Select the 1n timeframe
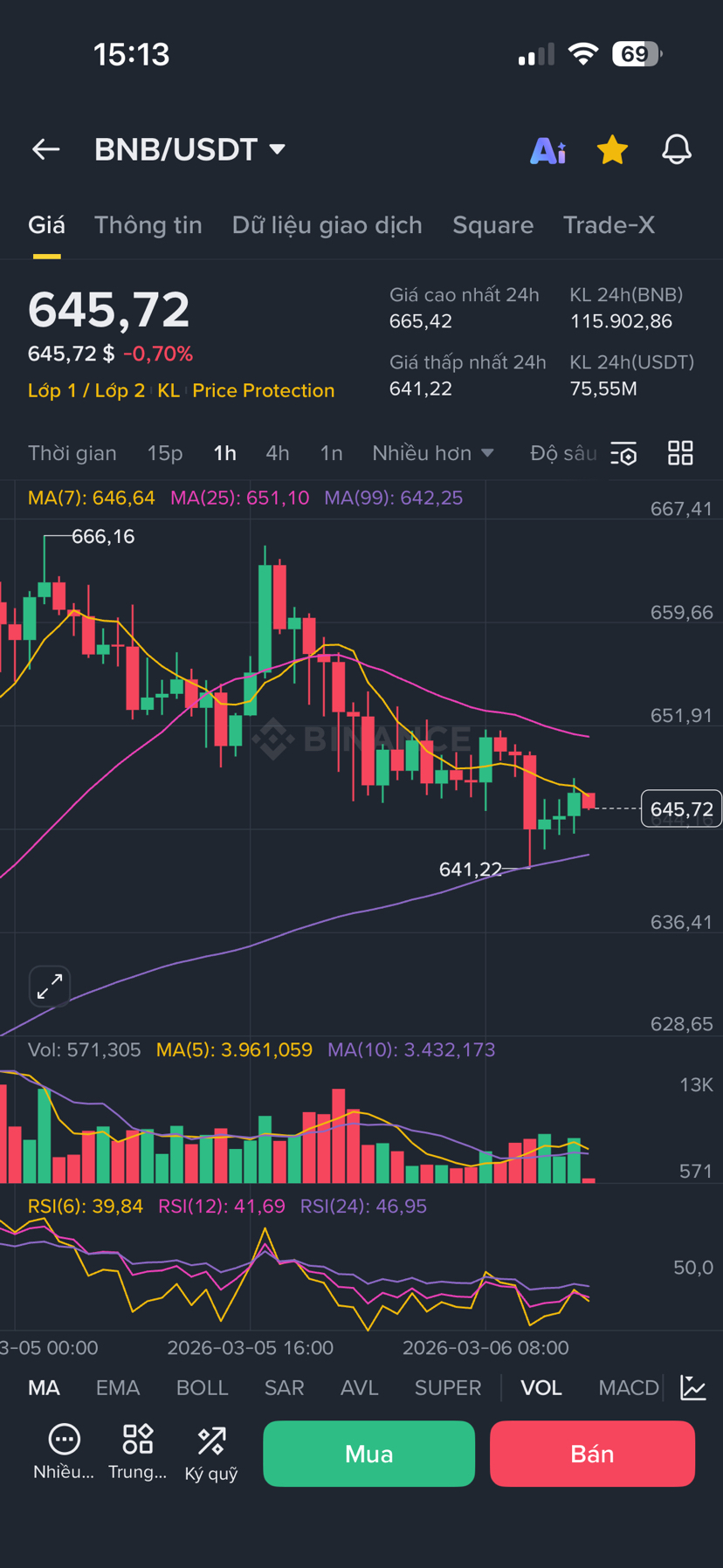Image resolution: width=723 pixels, height=1568 pixels. (x=331, y=453)
